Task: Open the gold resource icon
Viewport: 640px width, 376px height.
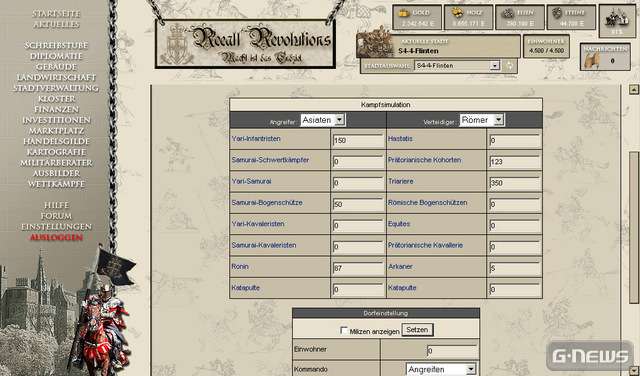Action: click(404, 13)
